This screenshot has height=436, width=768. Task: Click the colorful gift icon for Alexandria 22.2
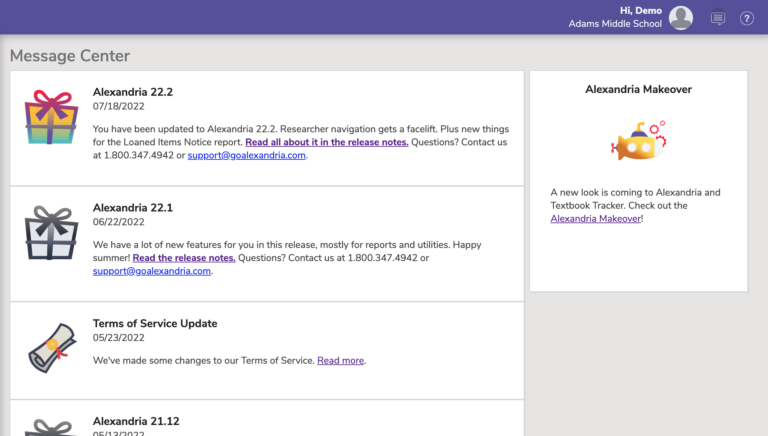tap(51, 117)
